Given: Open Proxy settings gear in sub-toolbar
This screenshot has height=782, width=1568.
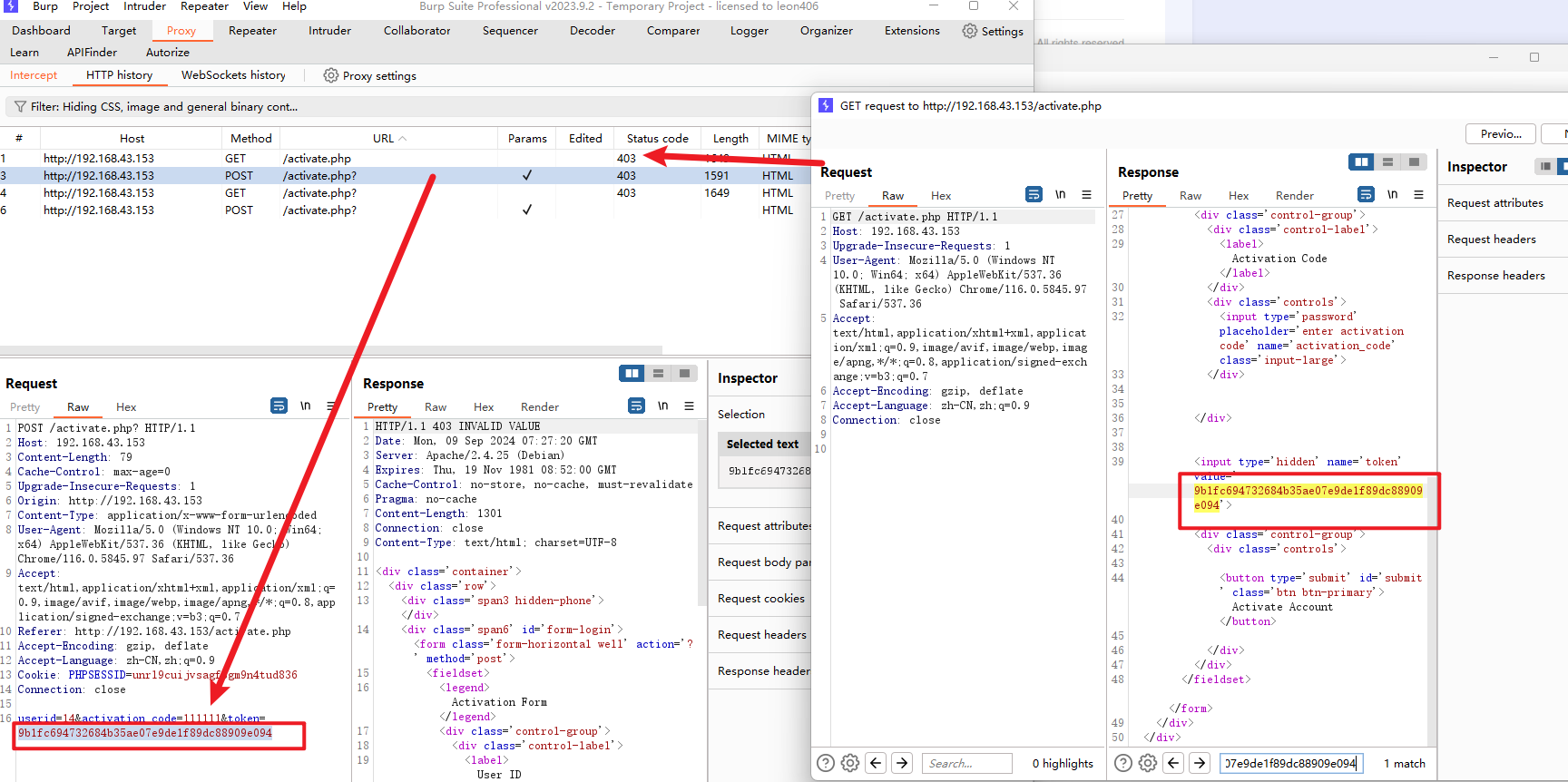Looking at the screenshot, I should pos(331,75).
